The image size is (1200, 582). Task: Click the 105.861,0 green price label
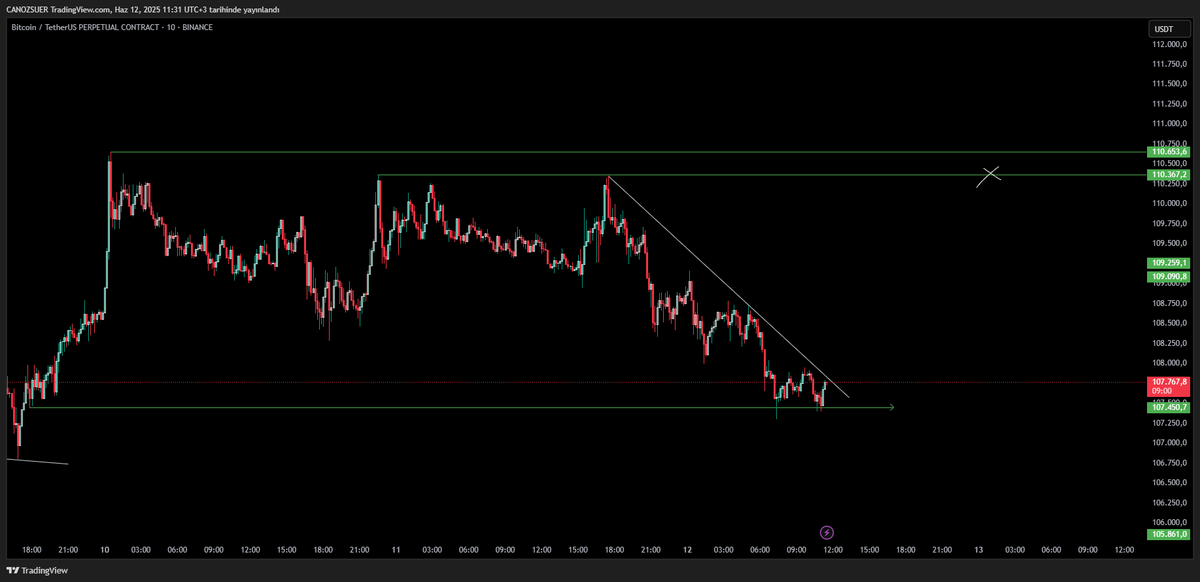[1169, 534]
